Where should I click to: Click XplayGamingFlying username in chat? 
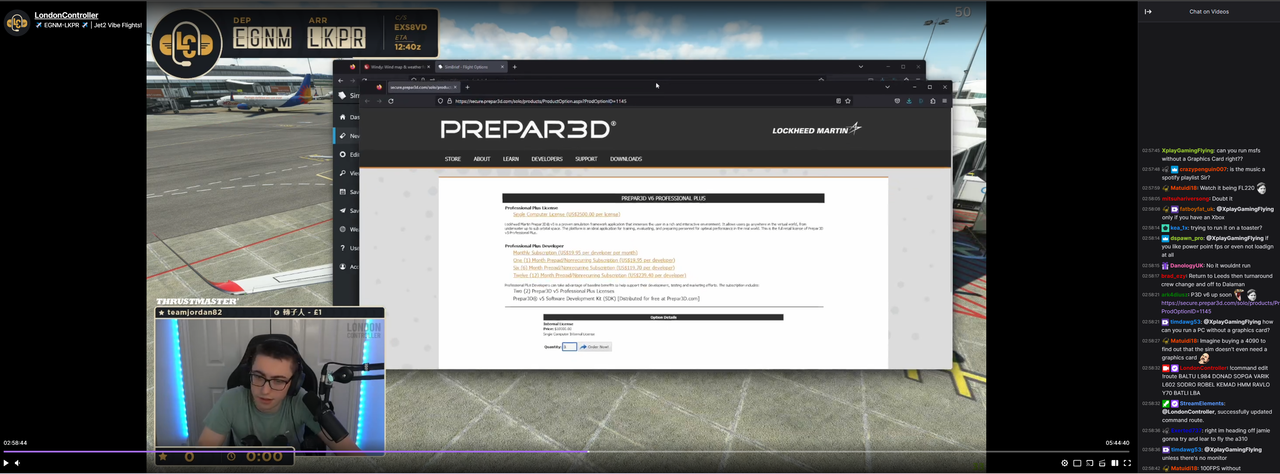pyautogui.click(x=1187, y=150)
